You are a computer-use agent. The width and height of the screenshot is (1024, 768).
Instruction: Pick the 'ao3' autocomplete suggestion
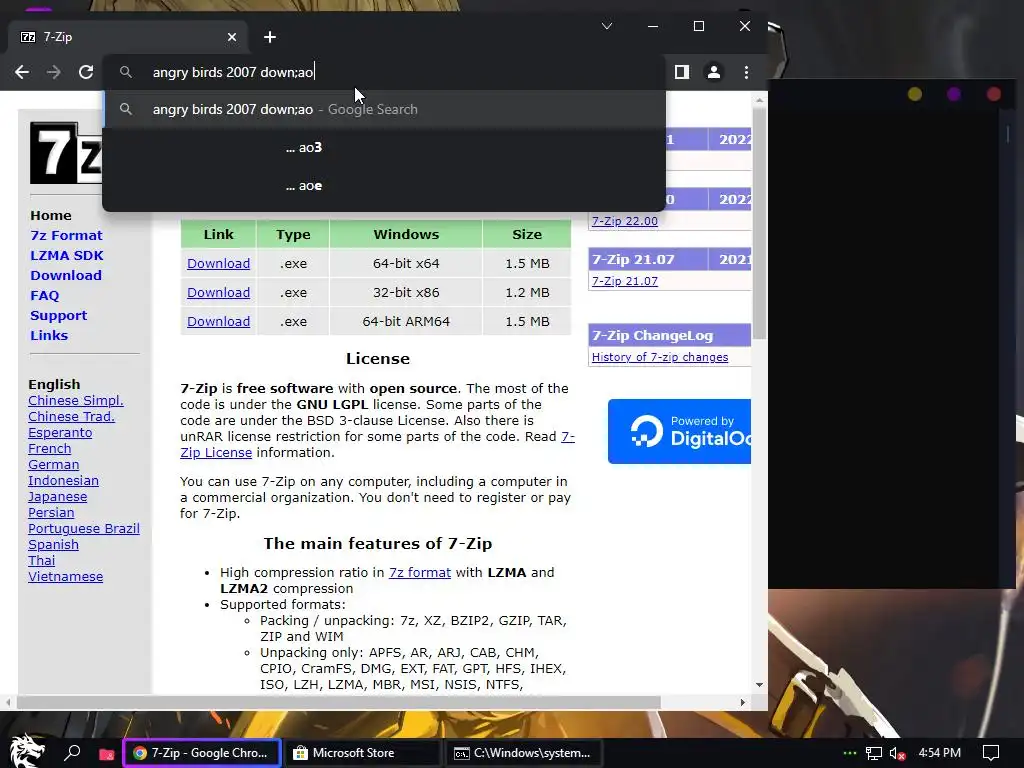point(384,148)
